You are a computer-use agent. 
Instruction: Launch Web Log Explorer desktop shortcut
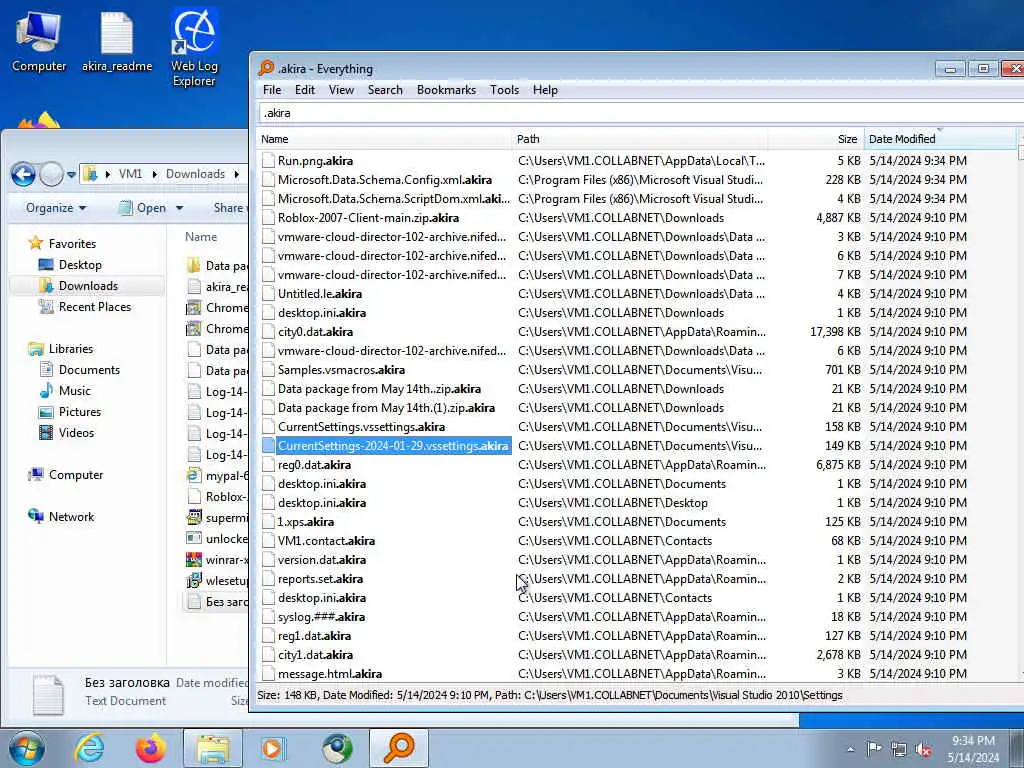194,48
